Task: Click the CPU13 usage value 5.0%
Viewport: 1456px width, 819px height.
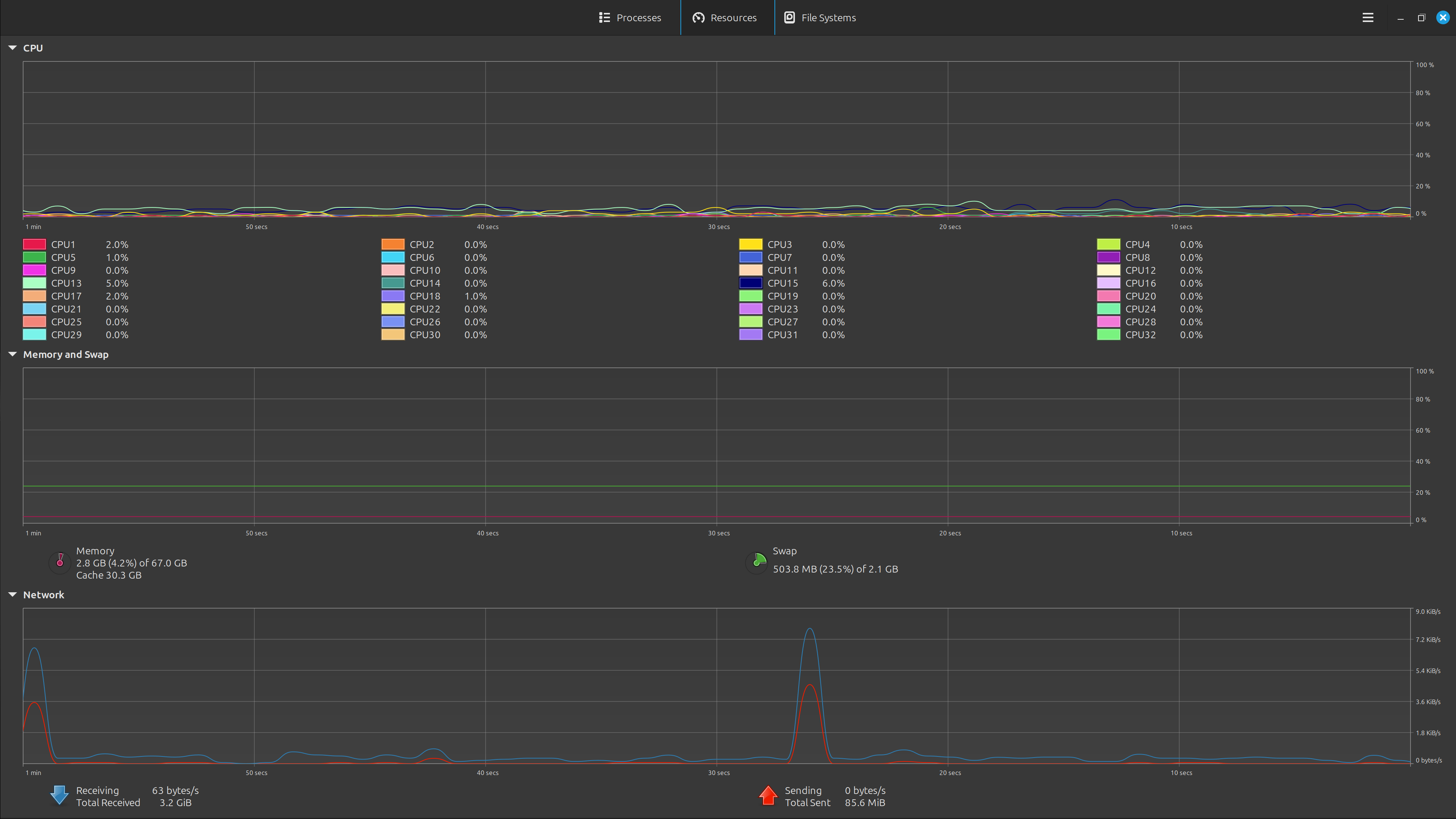Action: pyautogui.click(x=117, y=283)
